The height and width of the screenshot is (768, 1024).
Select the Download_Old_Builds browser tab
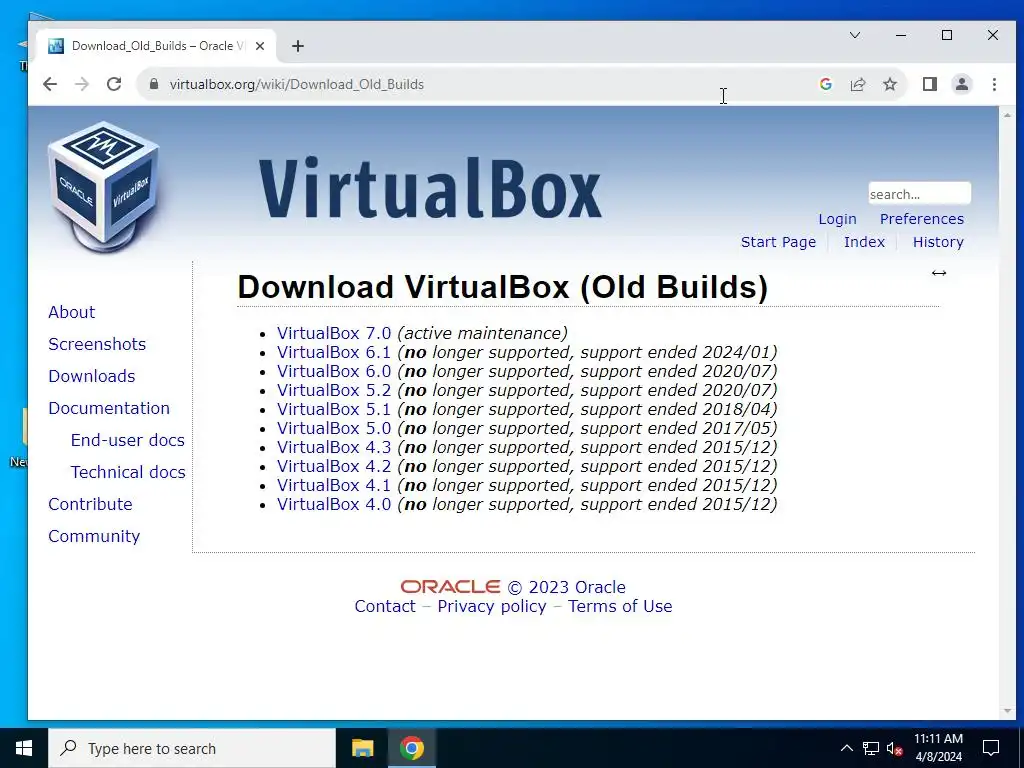pos(155,46)
